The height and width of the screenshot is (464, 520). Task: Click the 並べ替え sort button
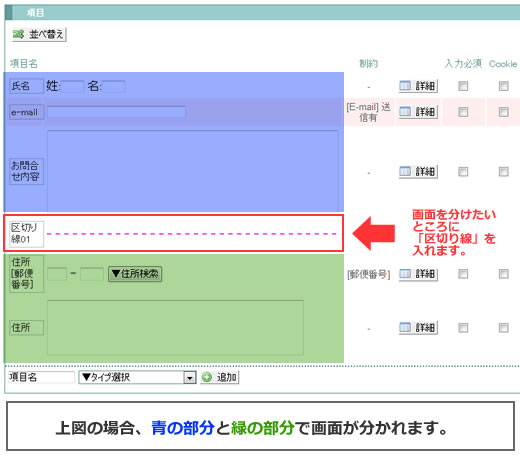pyautogui.click(x=39, y=34)
